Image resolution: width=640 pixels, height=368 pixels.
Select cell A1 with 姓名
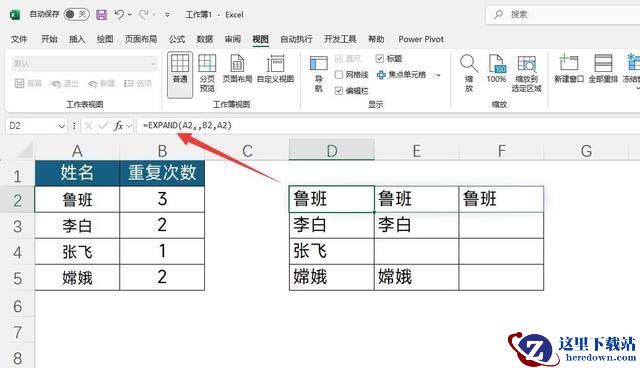point(77,173)
